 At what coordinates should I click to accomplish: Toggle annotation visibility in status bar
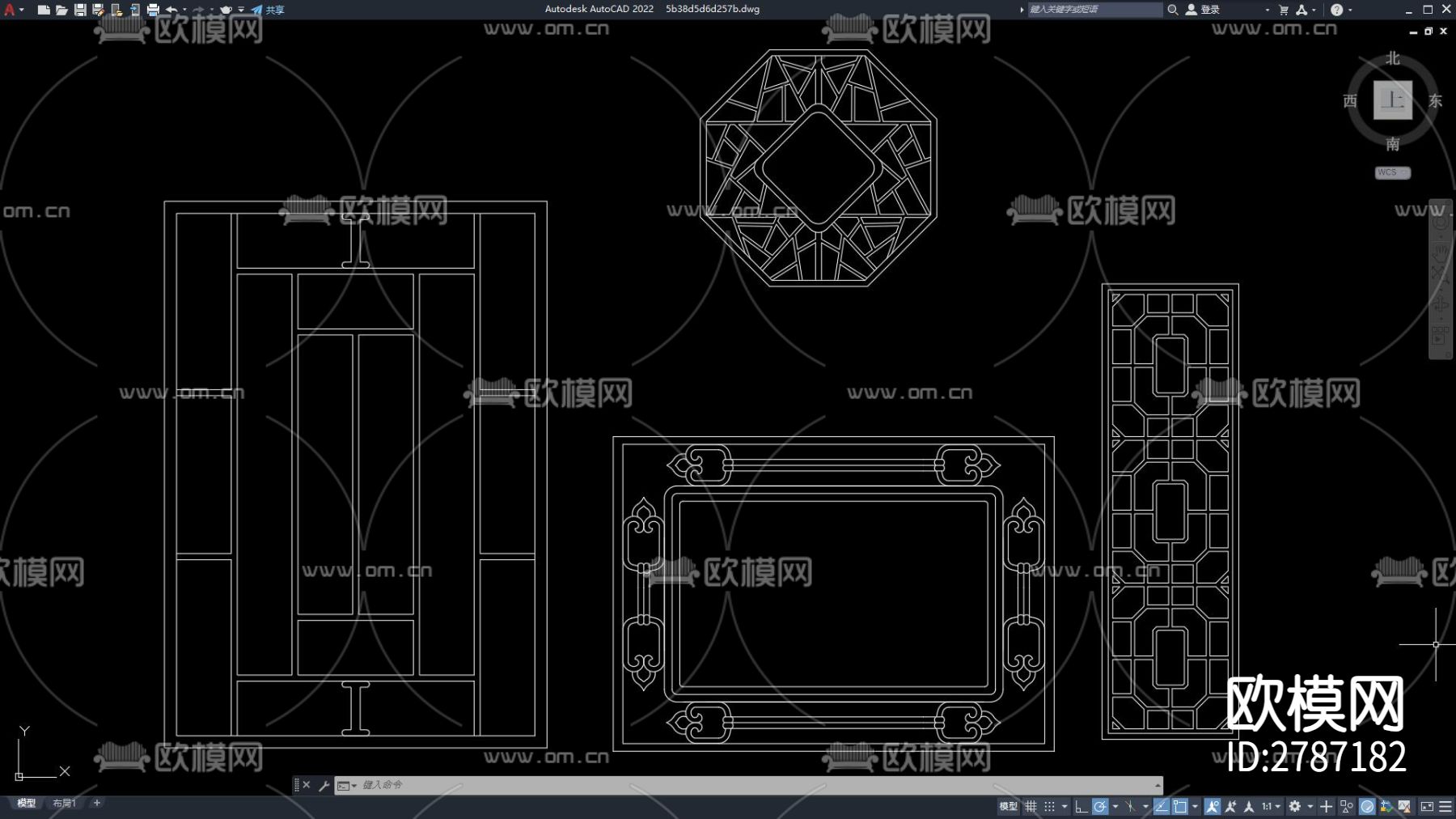click(x=1213, y=806)
